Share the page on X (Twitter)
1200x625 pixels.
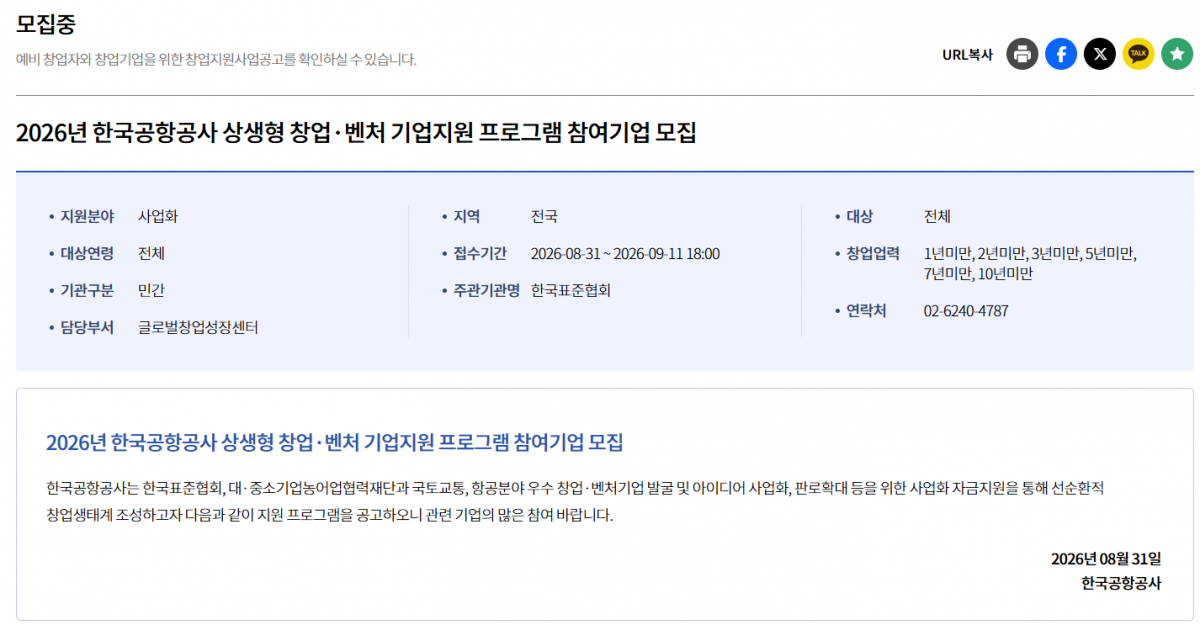[1100, 54]
